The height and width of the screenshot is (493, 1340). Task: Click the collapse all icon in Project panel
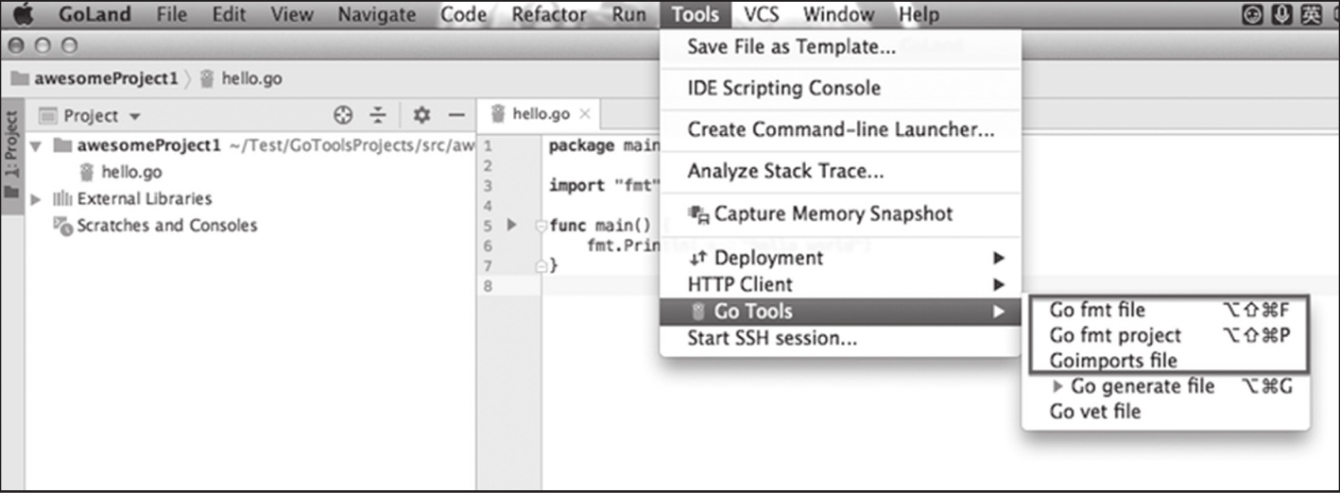click(378, 115)
